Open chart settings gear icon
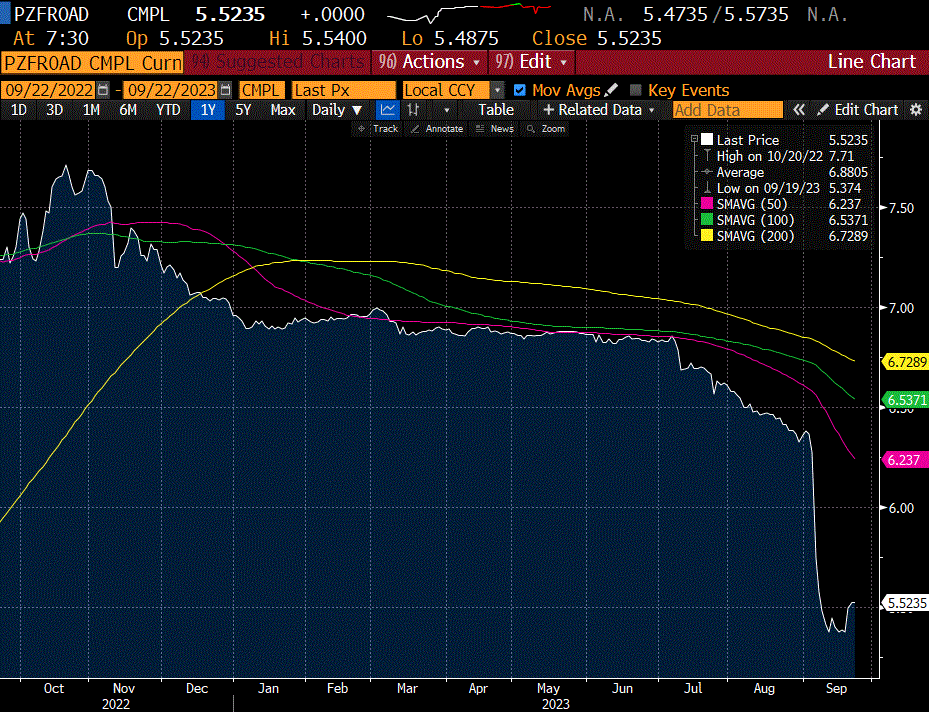 (916, 110)
